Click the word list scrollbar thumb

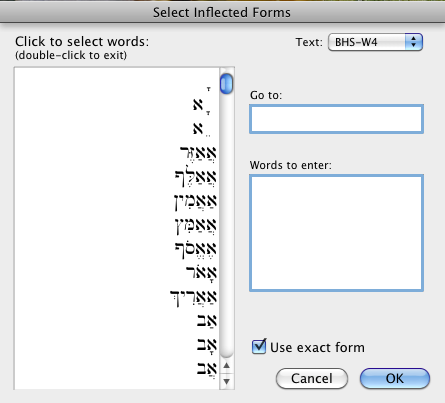[226, 83]
